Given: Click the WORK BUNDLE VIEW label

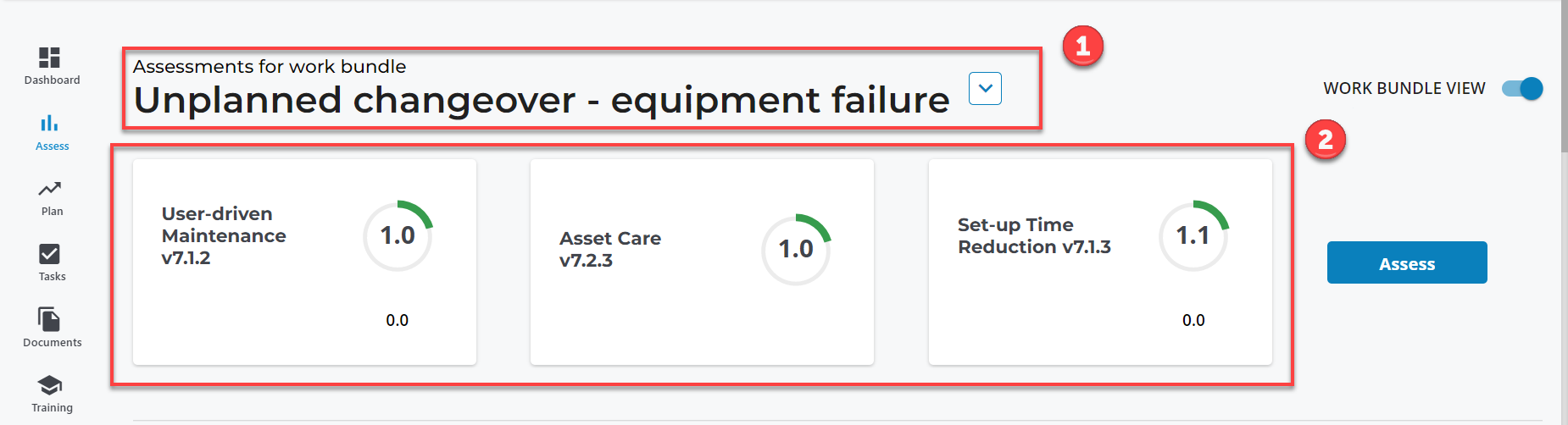Looking at the screenshot, I should [1404, 88].
